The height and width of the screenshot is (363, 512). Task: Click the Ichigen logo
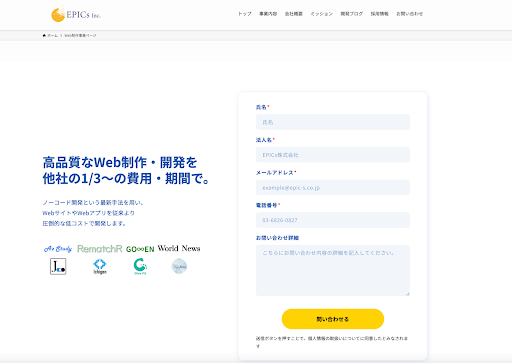point(100,267)
